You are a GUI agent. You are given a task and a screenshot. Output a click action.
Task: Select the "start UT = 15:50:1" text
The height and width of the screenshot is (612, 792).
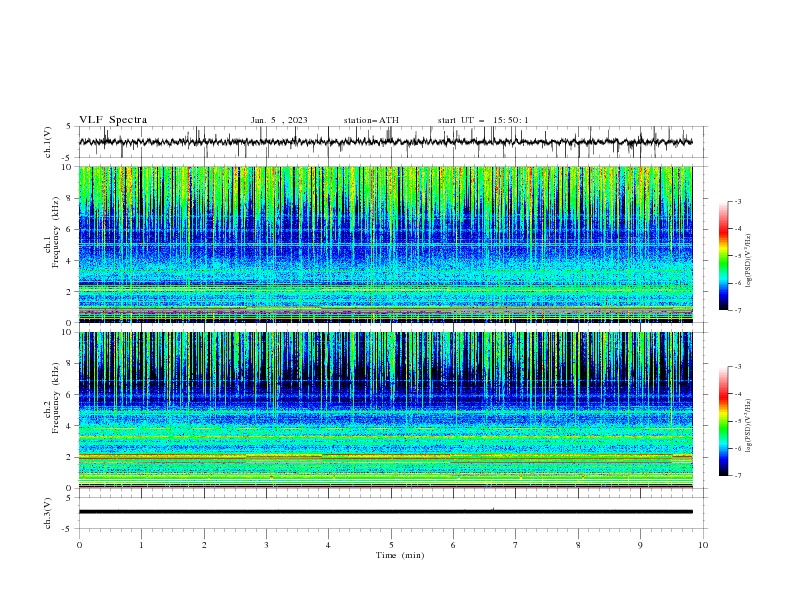click(483, 120)
